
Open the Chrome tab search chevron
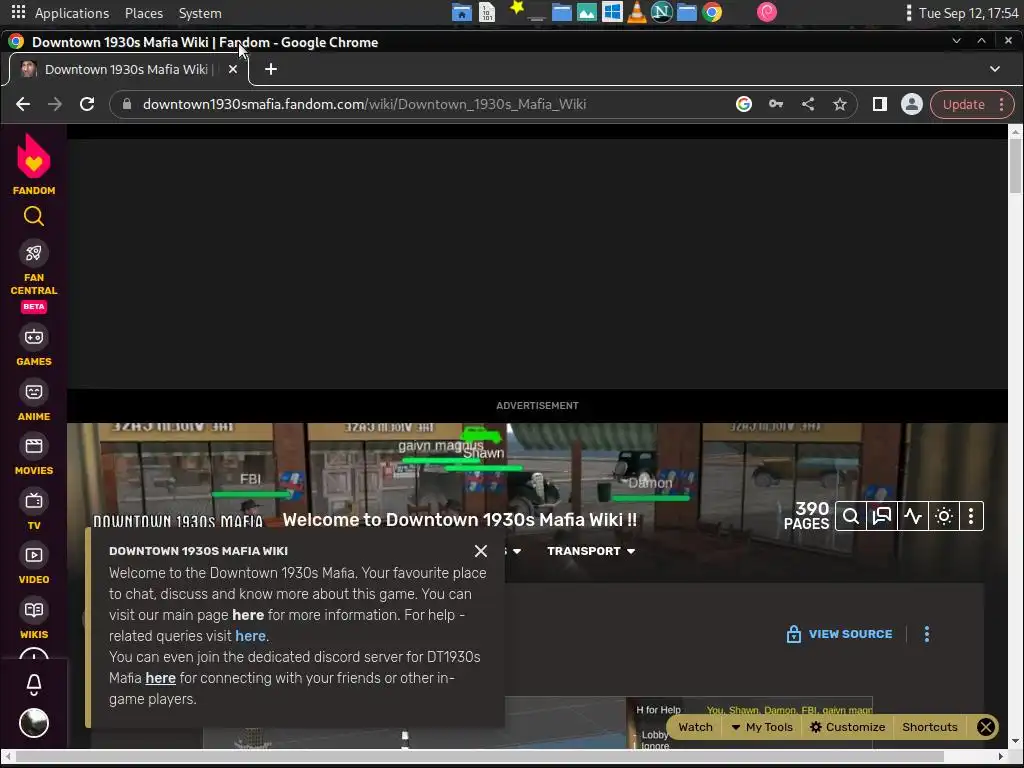(x=995, y=69)
